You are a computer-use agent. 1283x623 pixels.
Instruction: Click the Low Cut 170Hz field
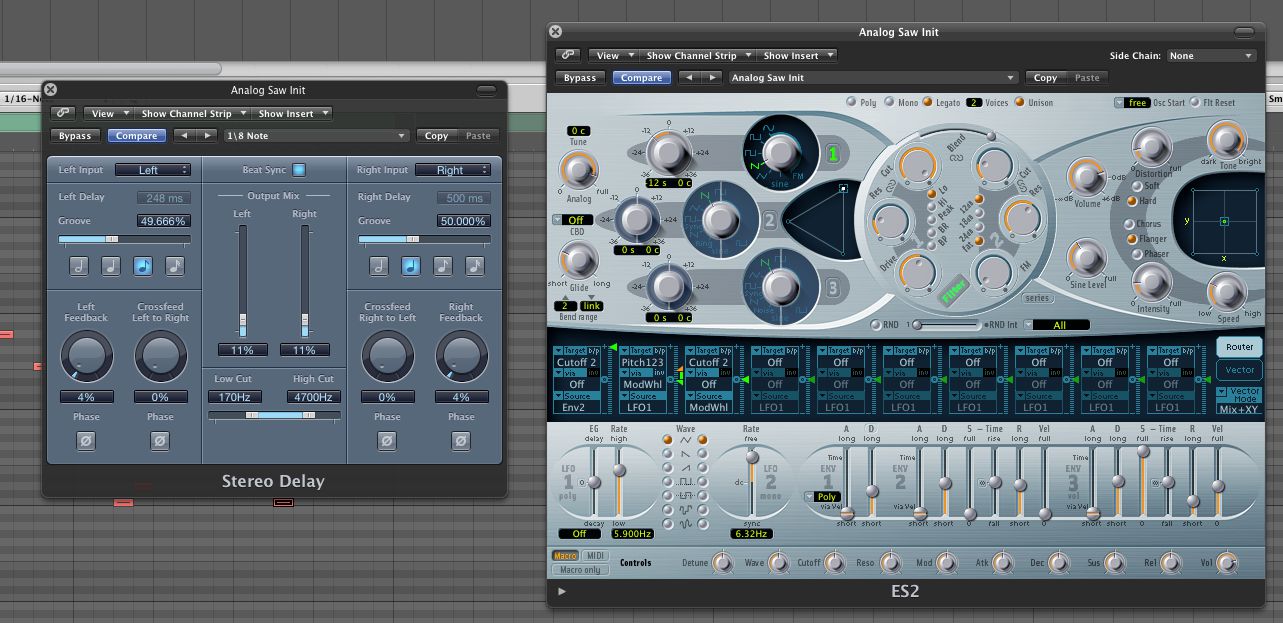tap(235, 397)
